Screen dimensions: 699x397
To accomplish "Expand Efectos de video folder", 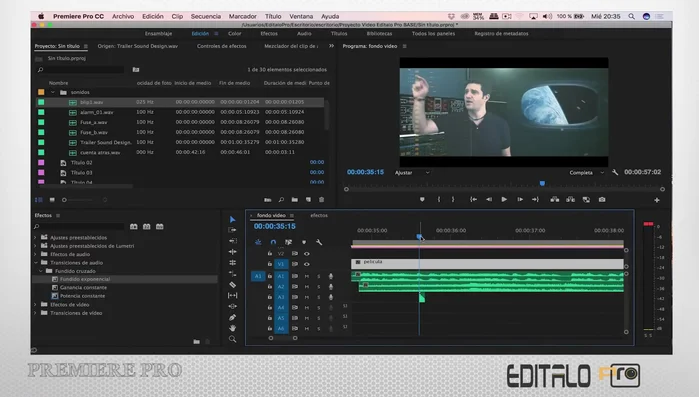I will pyautogui.click(x=35, y=305).
